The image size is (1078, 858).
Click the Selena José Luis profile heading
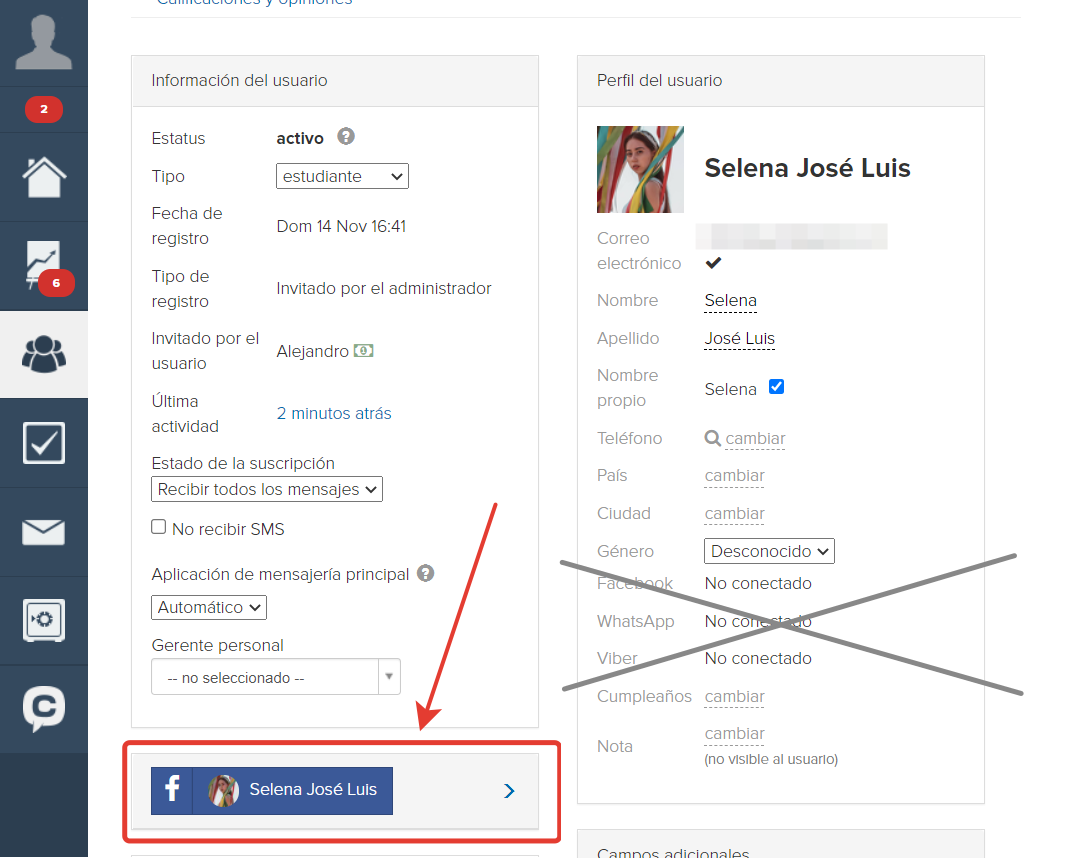click(808, 168)
